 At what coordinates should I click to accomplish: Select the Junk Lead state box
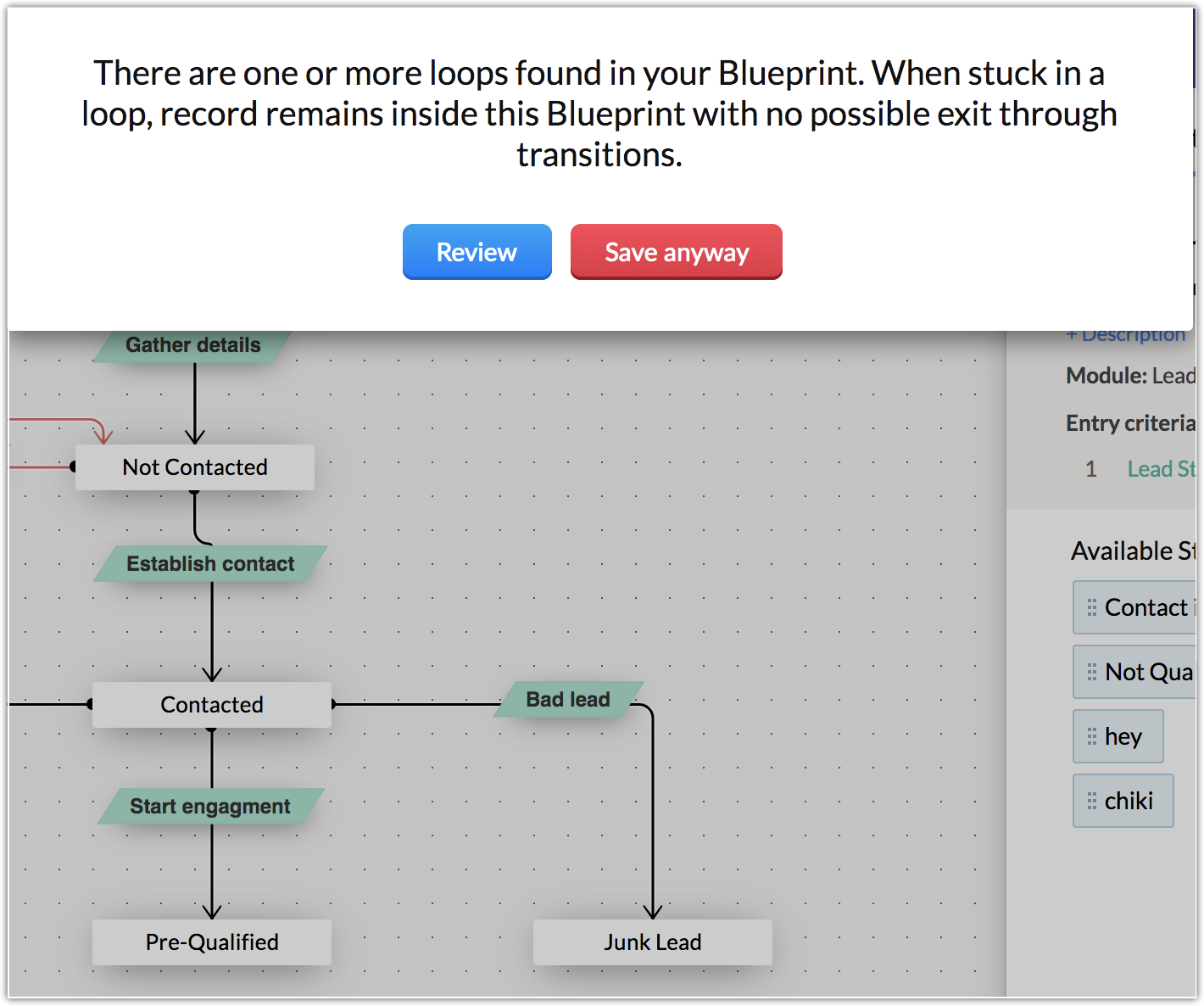653,942
